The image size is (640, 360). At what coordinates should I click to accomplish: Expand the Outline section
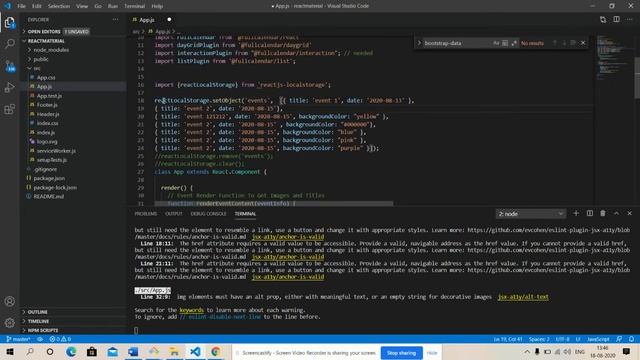click(38, 312)
